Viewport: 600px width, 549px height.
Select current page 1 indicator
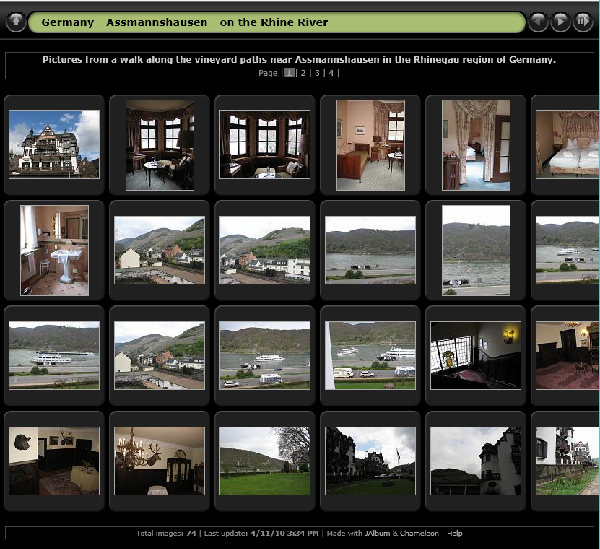(x=290, y=73)
